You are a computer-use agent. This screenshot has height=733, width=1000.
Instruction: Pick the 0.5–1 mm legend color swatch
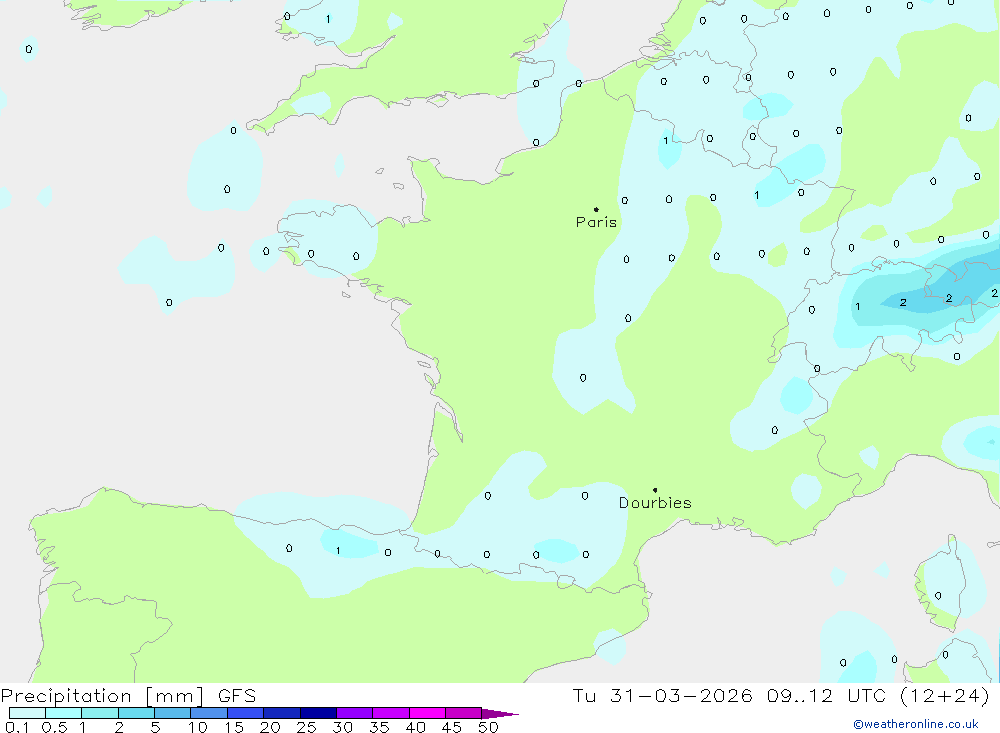click(x=64, y=713)
